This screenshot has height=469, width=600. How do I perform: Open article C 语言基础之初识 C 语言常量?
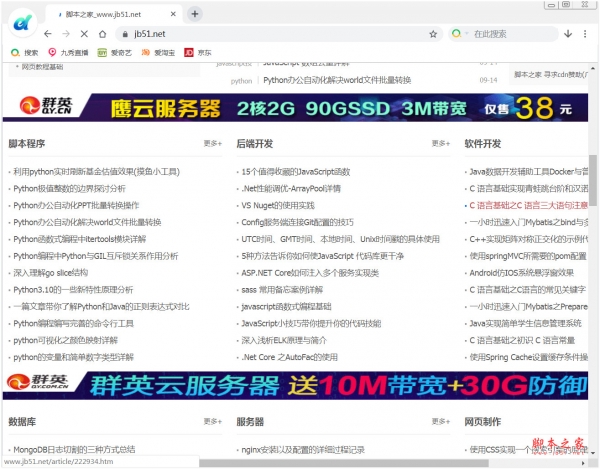point(522,340)
